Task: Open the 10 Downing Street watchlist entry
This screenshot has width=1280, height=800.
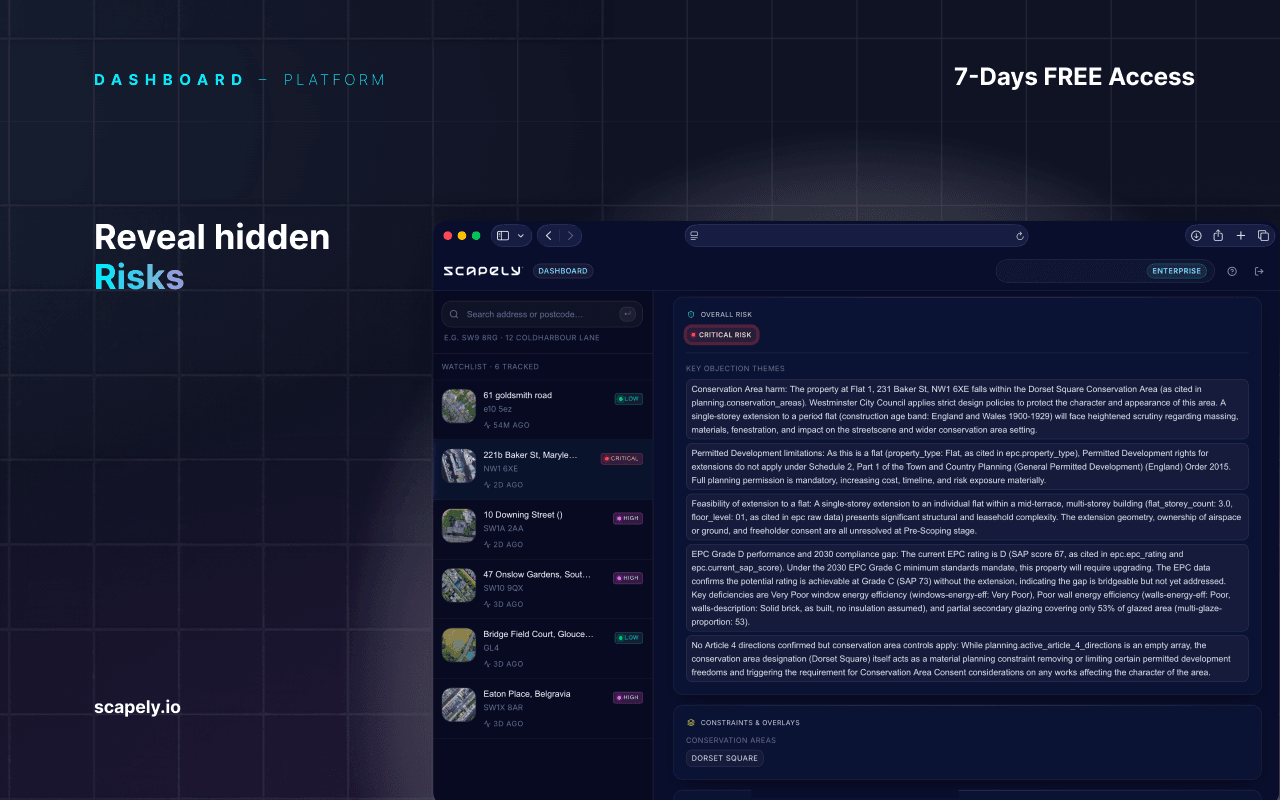Action: coord(543,530)
